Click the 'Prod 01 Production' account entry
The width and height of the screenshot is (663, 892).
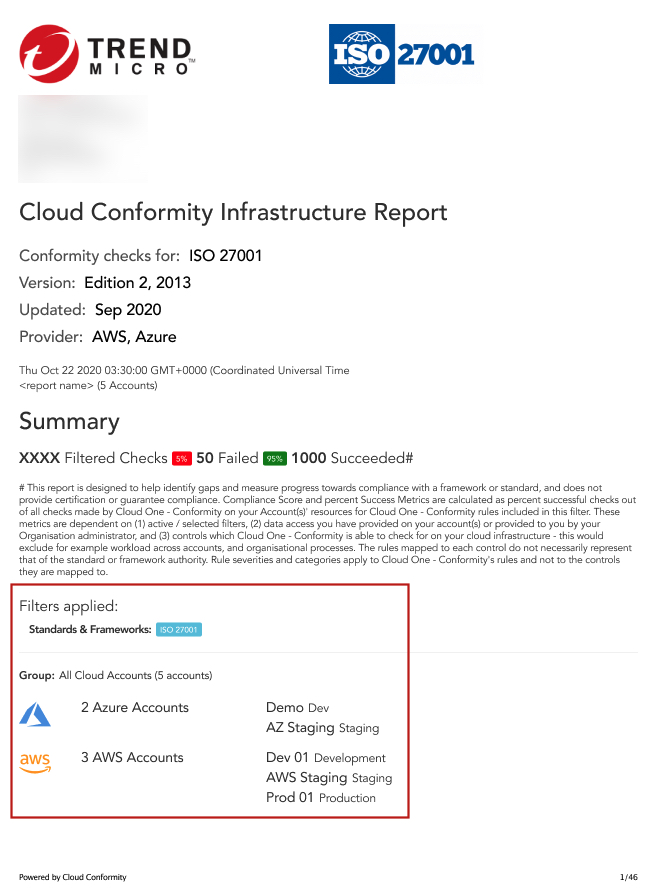(x=321, y=798)
